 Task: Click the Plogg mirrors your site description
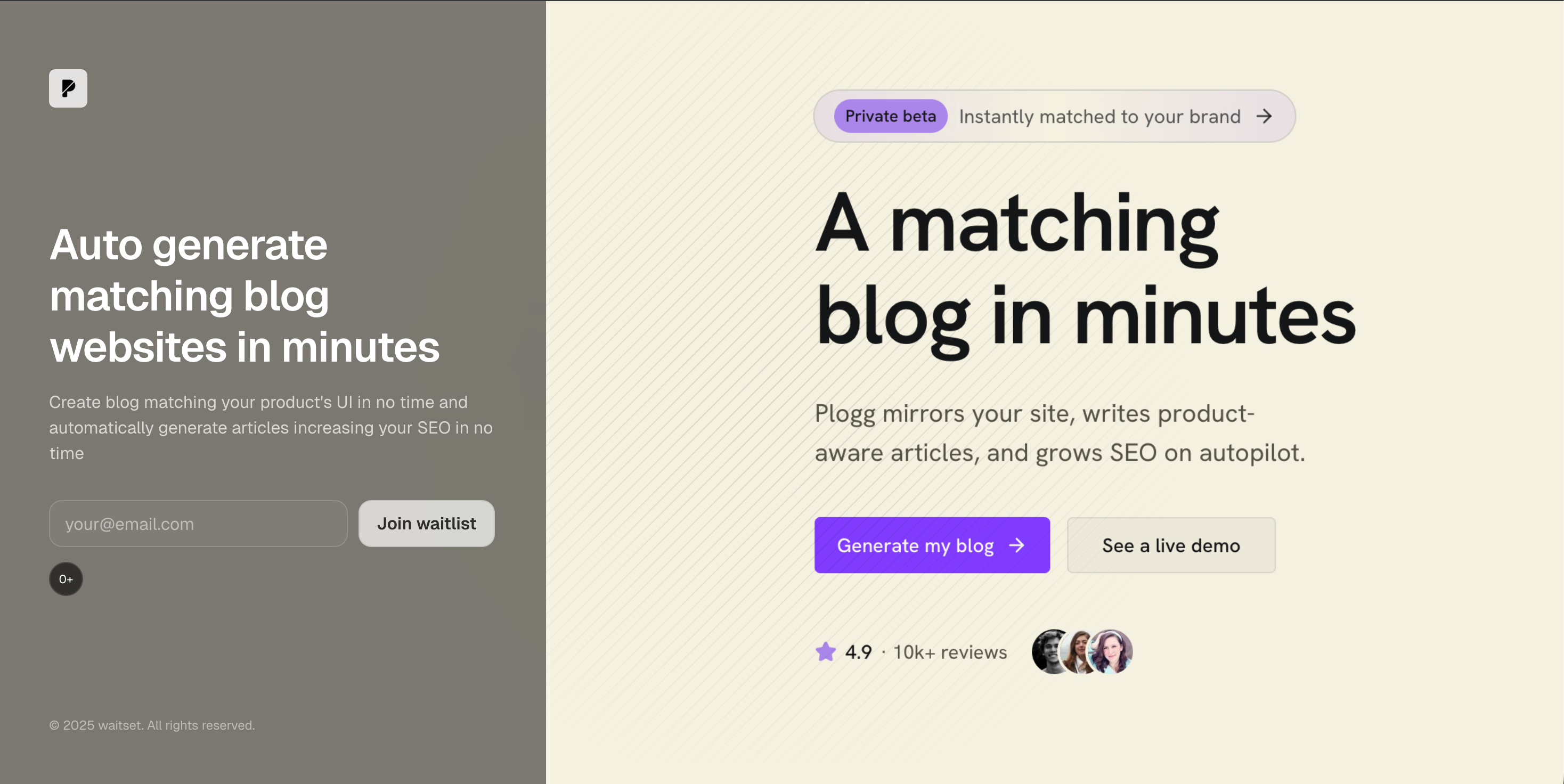click(x=1060, y=432)
